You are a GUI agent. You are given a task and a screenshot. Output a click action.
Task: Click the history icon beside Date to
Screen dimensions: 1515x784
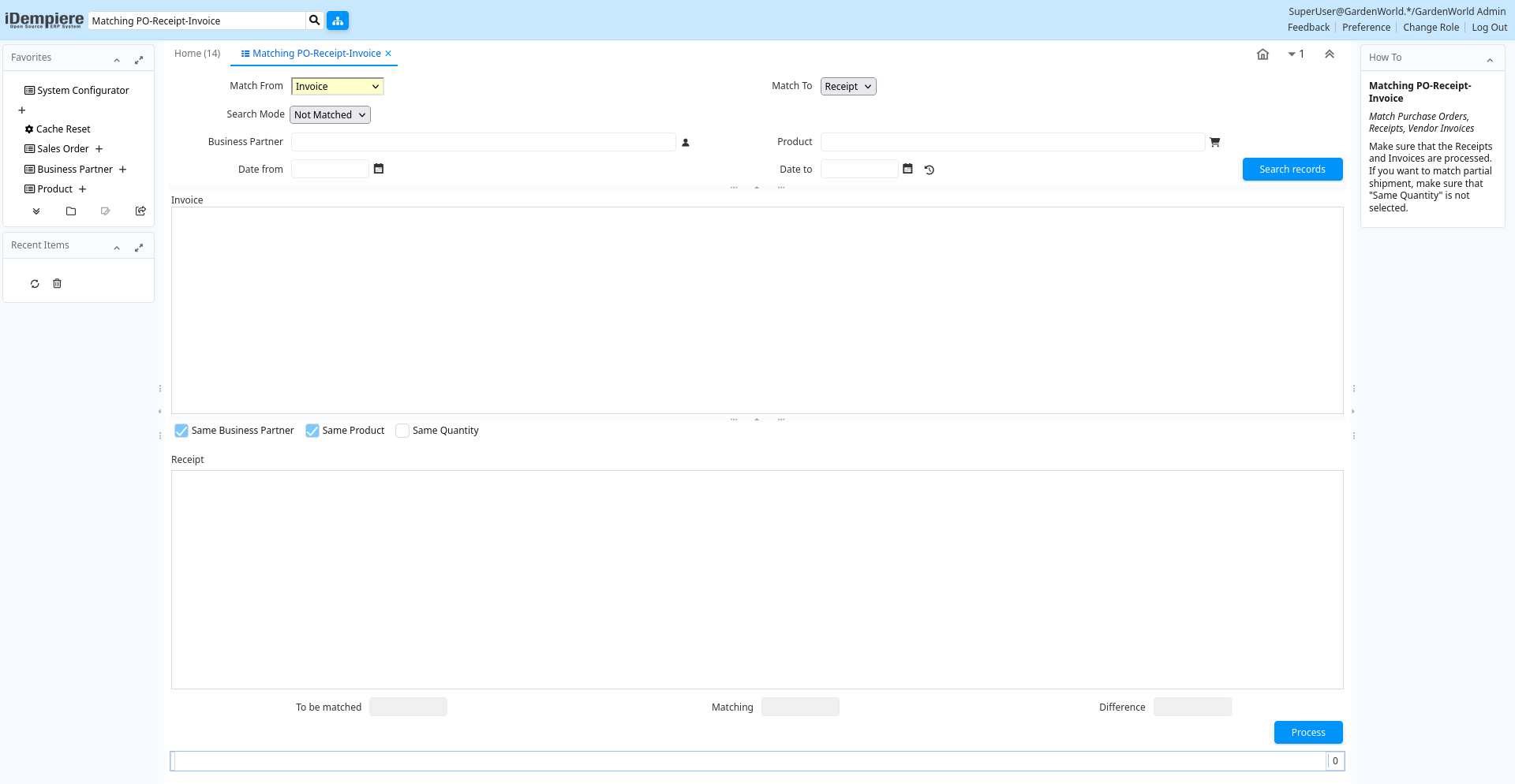930,170
